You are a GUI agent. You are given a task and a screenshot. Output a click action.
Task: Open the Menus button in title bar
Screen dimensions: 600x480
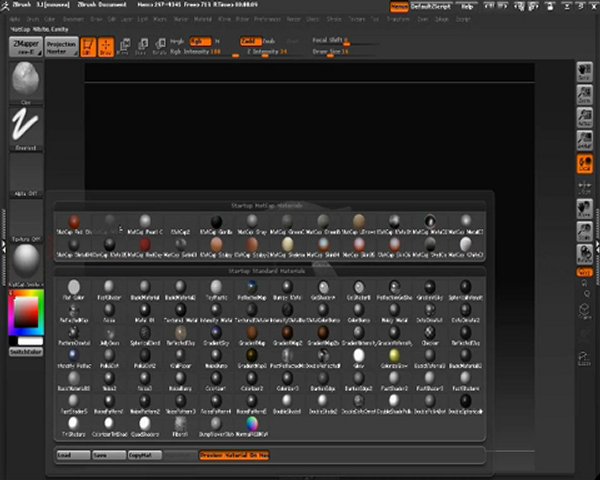(x=399, y=6)
